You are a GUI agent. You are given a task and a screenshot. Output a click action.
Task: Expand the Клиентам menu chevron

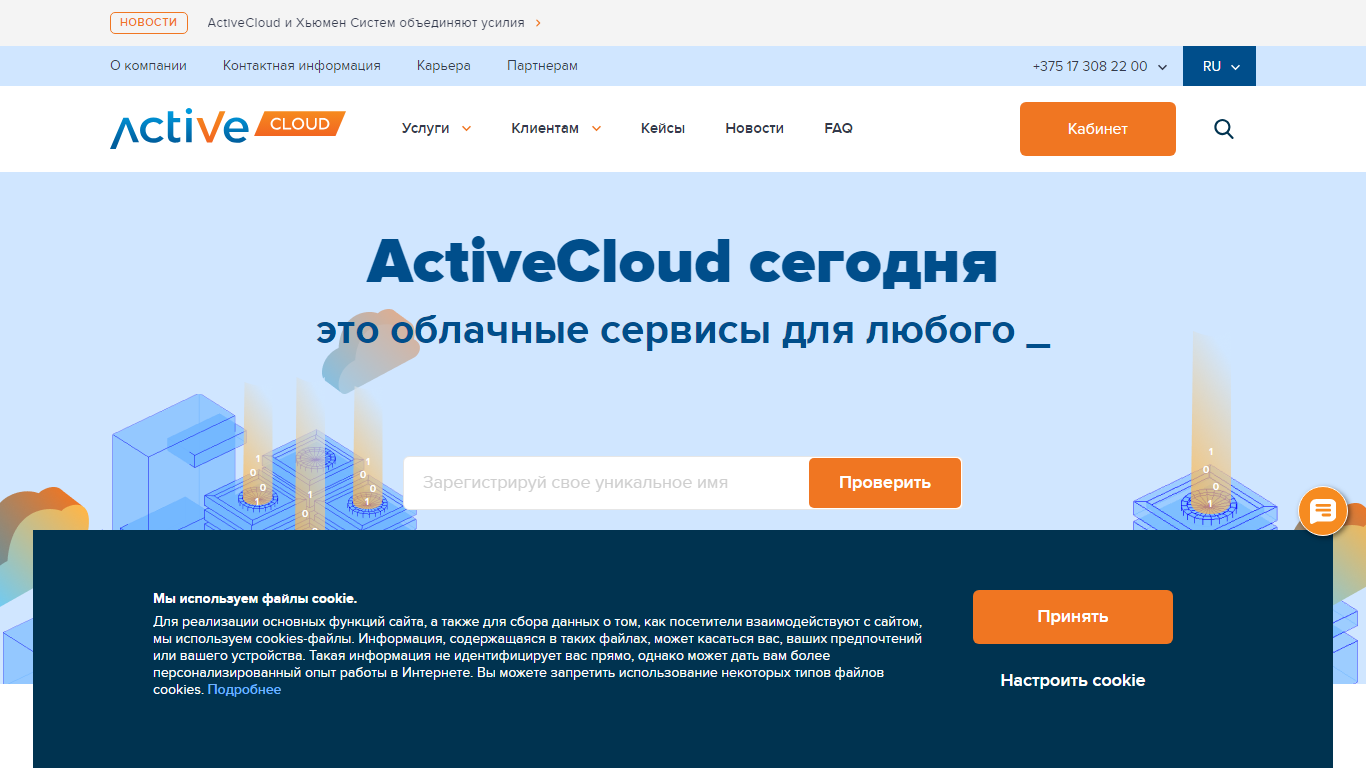click(596, 129)
